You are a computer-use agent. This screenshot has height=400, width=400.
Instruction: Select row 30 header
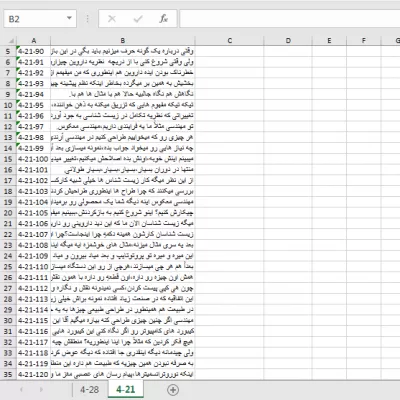click(8, 320)
